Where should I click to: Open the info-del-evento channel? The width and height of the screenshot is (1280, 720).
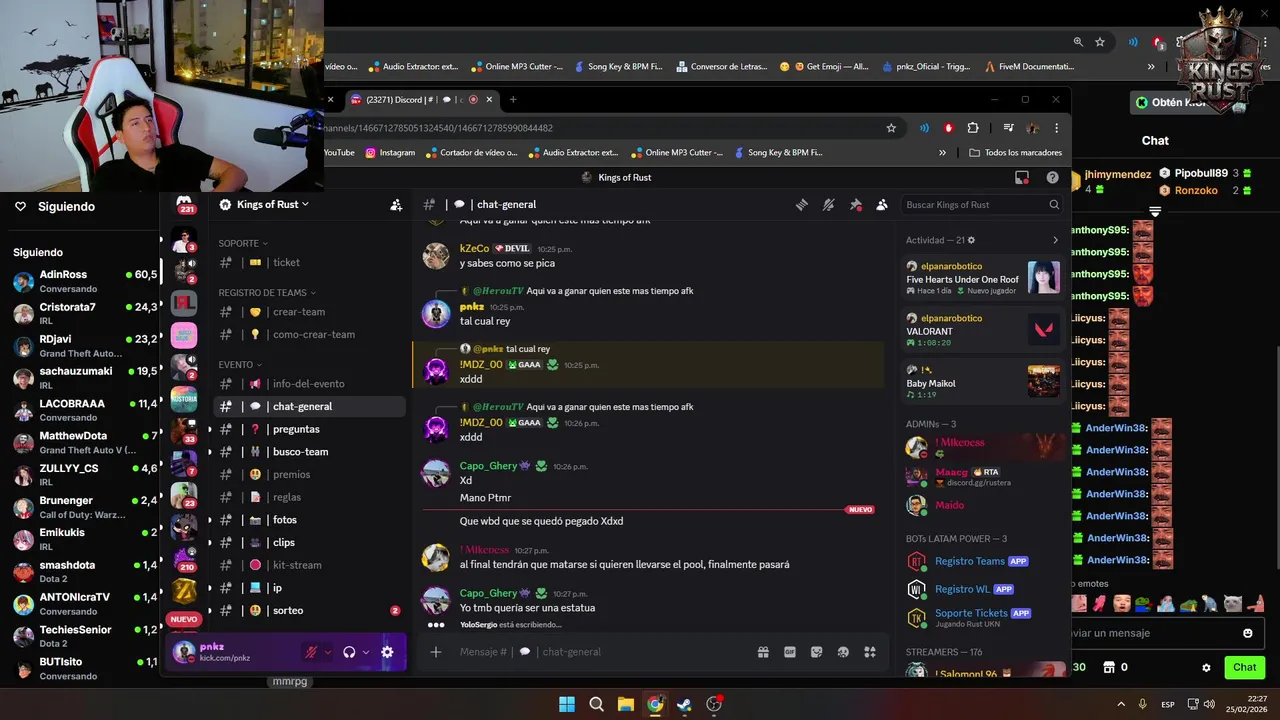click(310, 383)
